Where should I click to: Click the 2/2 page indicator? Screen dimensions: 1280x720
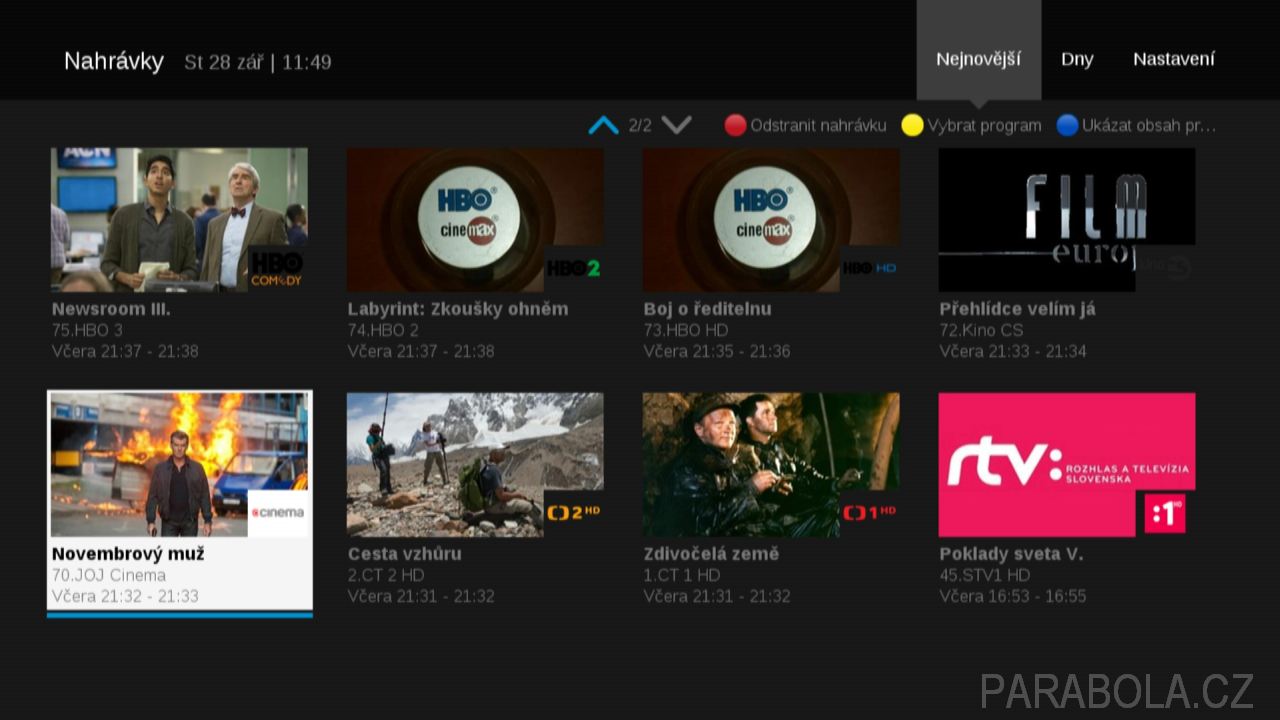point(640,126)
